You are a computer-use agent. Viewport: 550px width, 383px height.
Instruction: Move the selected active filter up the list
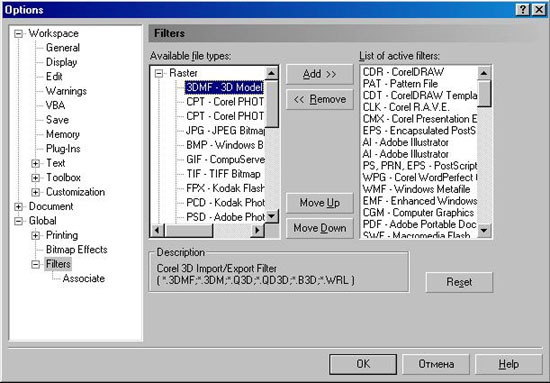pyautogui.click(x=320, y=203)
